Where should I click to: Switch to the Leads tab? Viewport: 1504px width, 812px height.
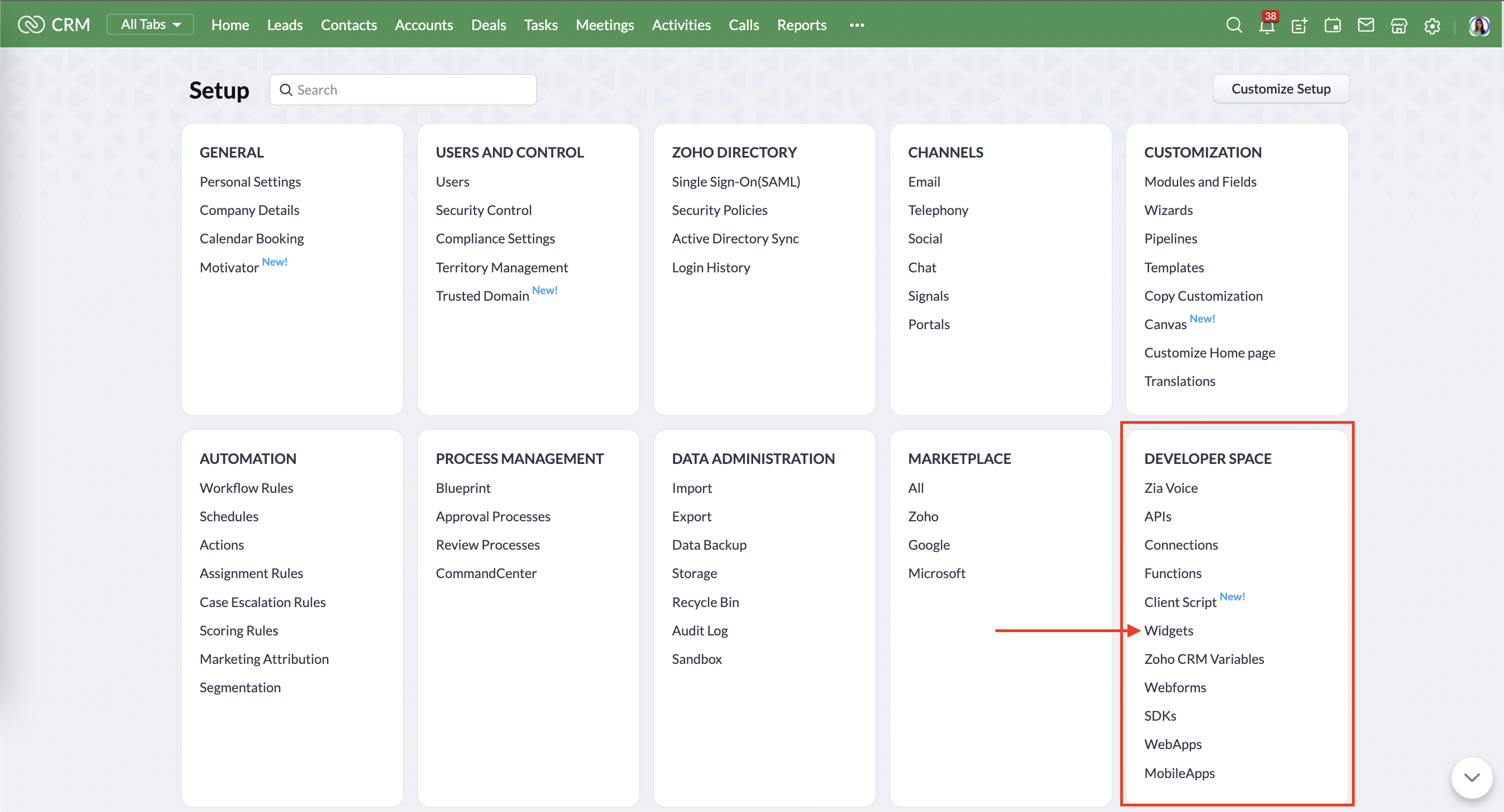pyautogui.click(x=285, y=25)
